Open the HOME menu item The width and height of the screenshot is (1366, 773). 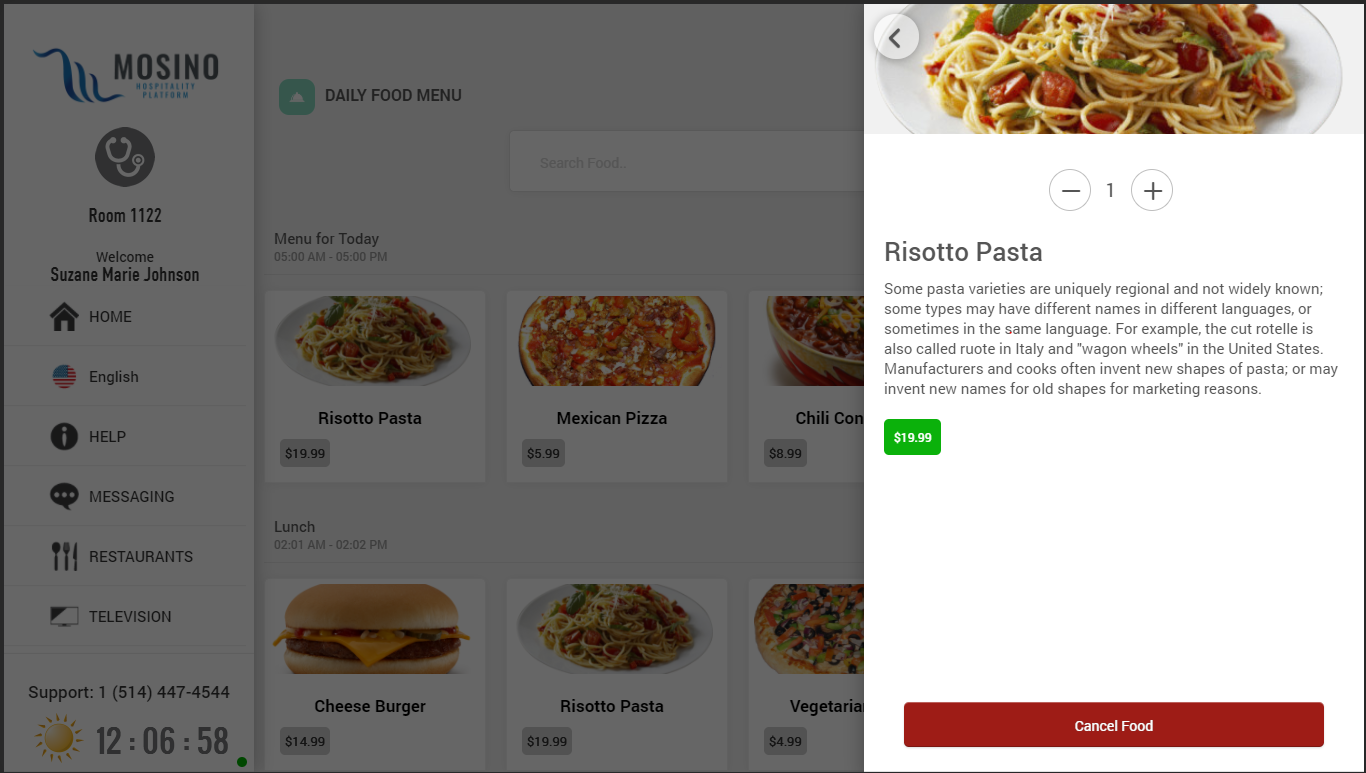point(110,317)
